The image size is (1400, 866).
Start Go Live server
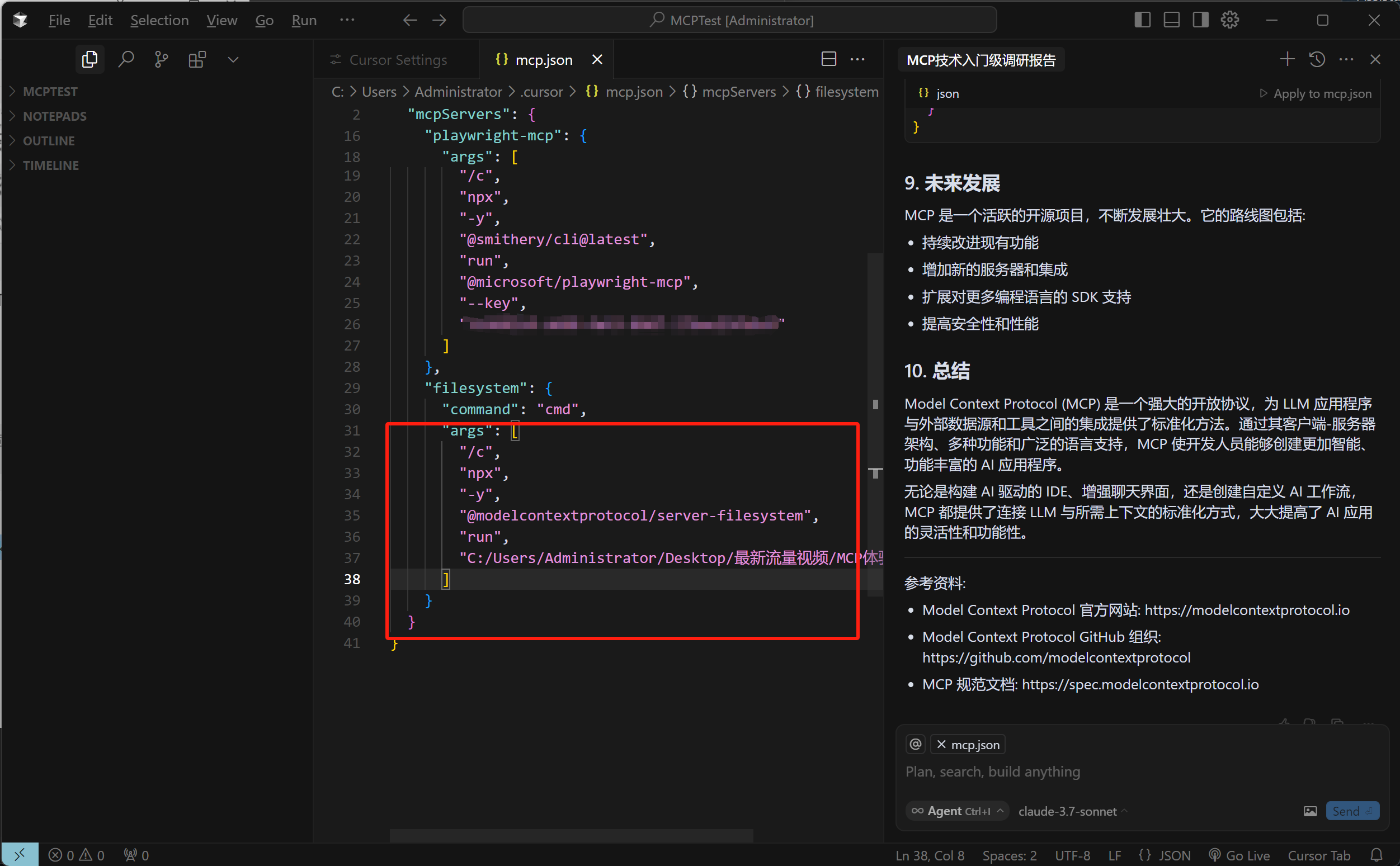click(1239, 856)
